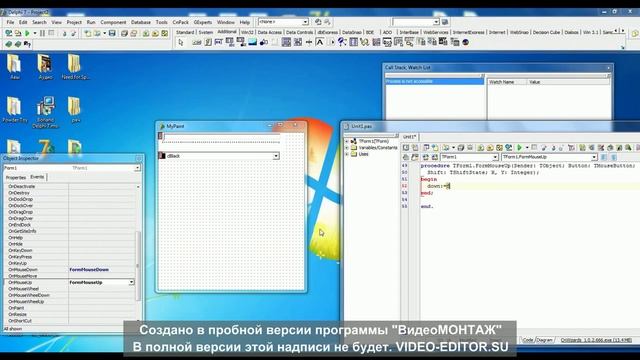Viewport: 640px width, 360px height.
Task: Open the Form1 object selector in Object Inspector
Action: (x=137, y=168)
